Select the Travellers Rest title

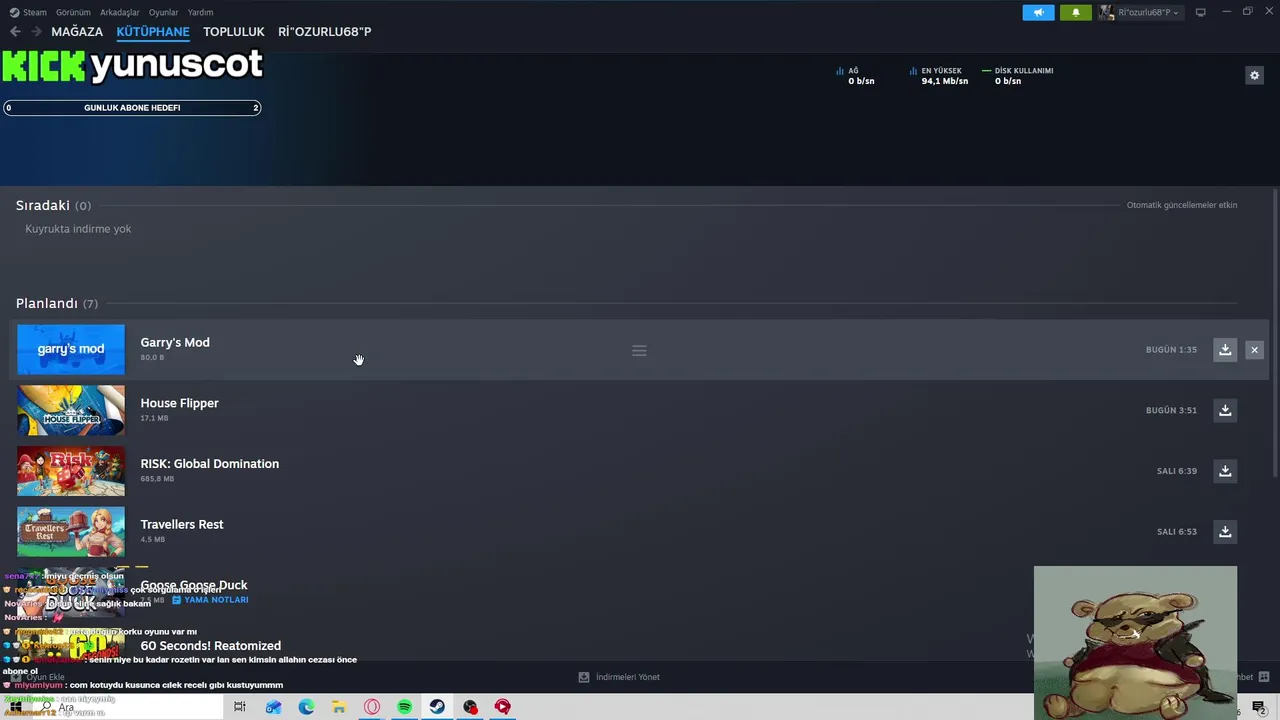[182, 524]
